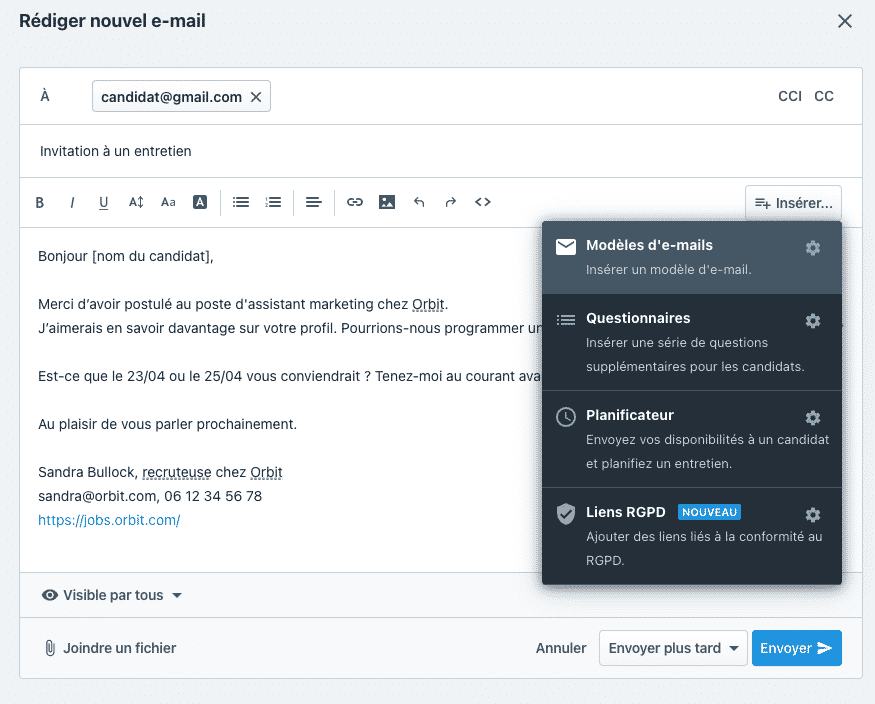Open the text alignment options
The height and width of the screenshot is (704, 875).
pos(314,202)
